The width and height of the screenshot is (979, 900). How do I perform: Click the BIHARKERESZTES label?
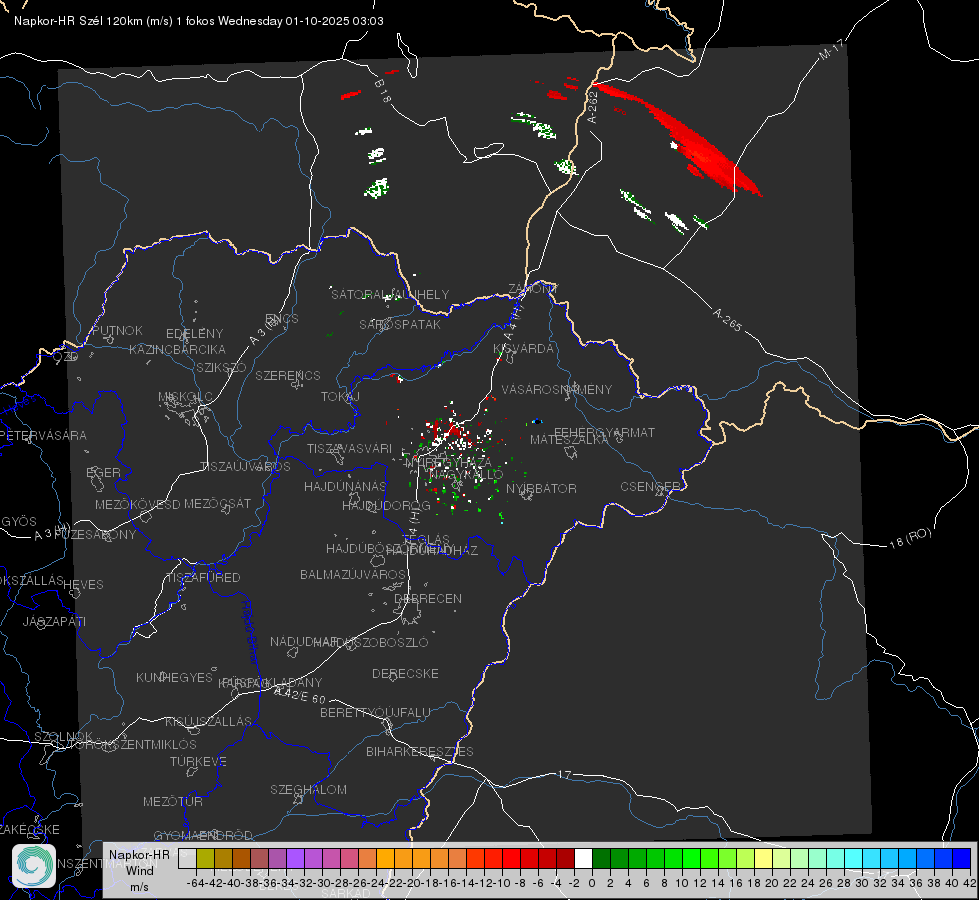tap(420, 752)
